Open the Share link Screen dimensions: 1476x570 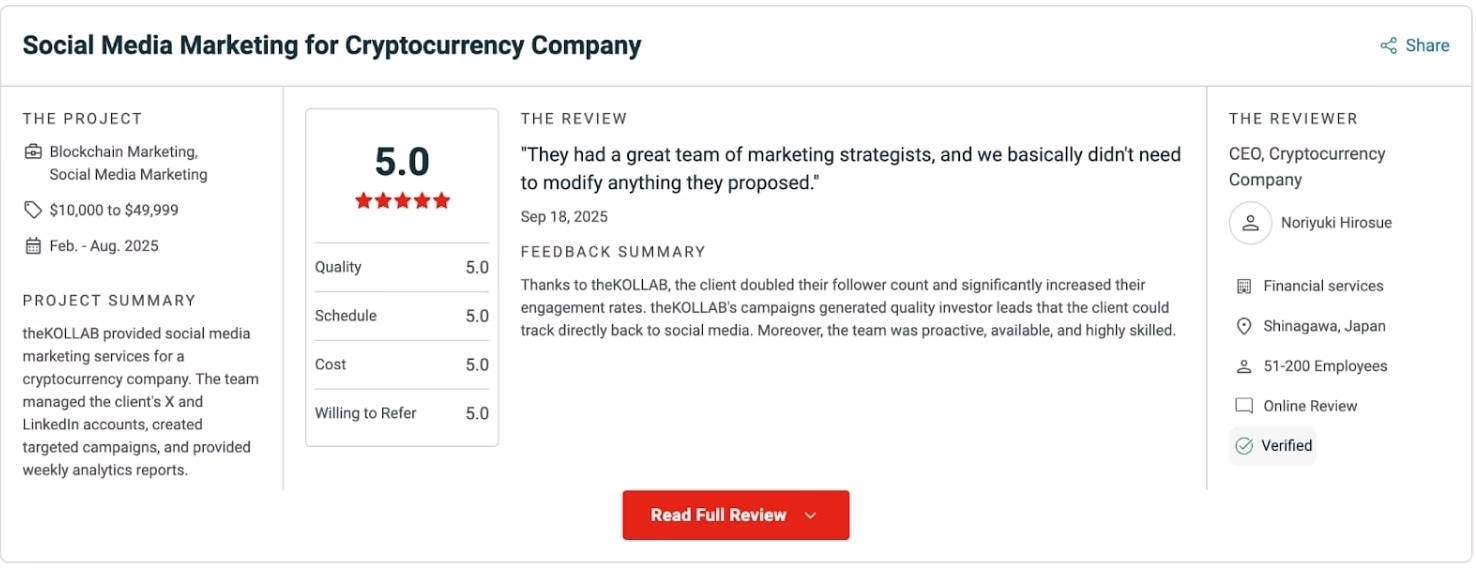coord(1427,46)
